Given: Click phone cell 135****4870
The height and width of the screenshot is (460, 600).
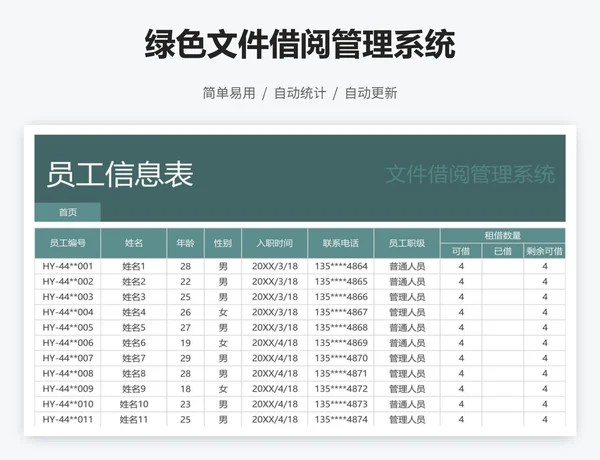Looking at the screenshot, I should click(341, 358).
